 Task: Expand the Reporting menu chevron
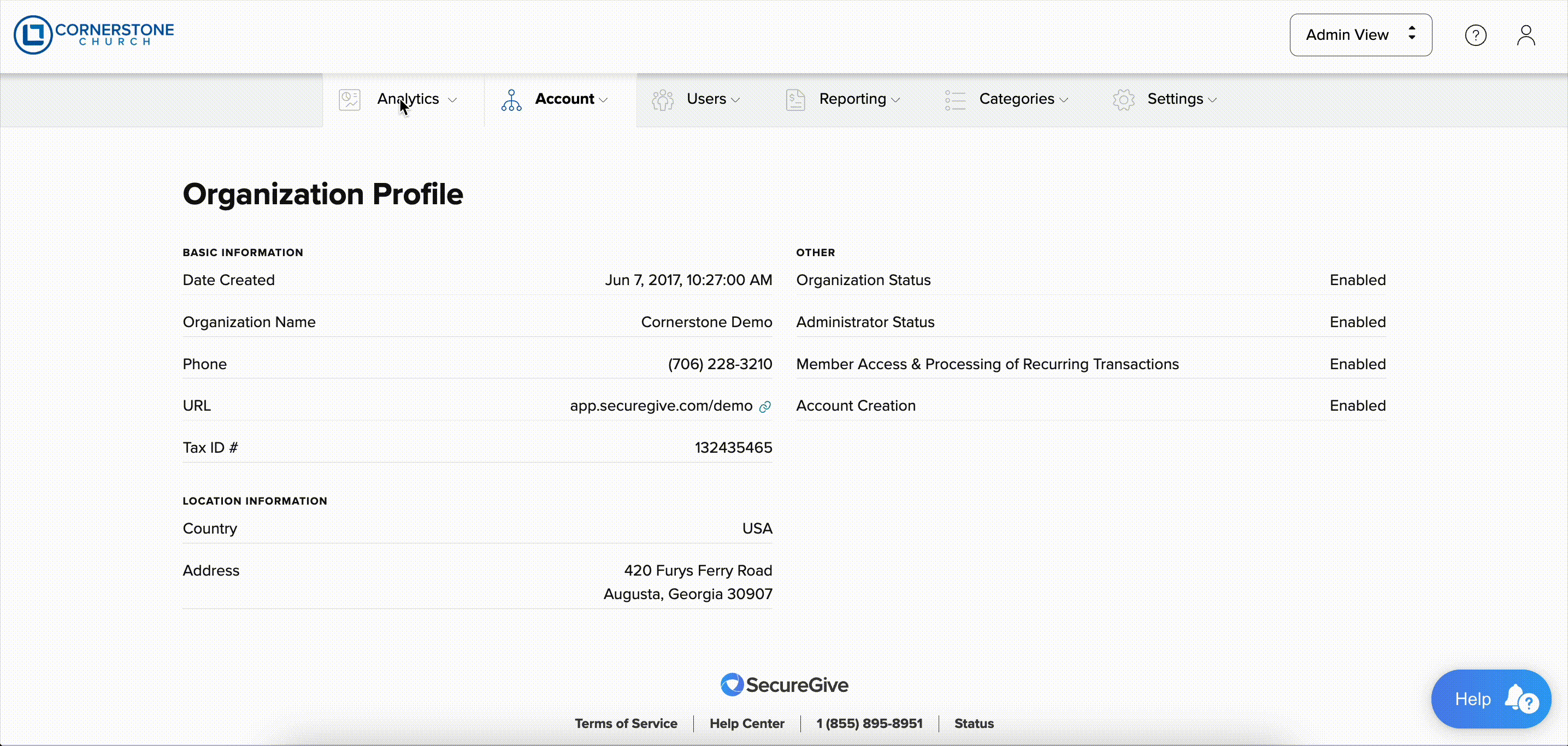tap(895, 100)
